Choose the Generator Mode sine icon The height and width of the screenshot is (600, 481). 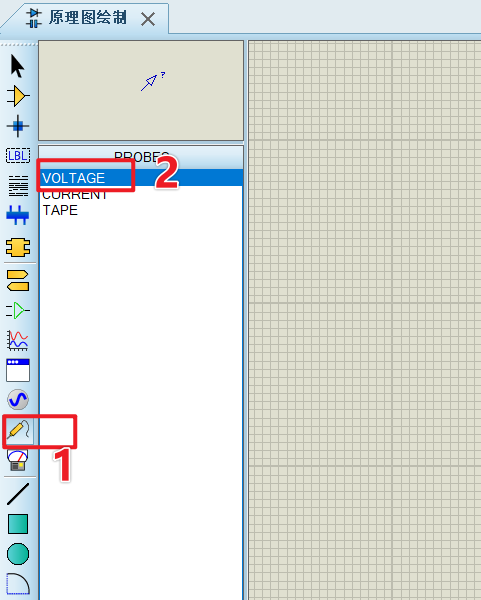pyautogui.click(x=18, y=399)
